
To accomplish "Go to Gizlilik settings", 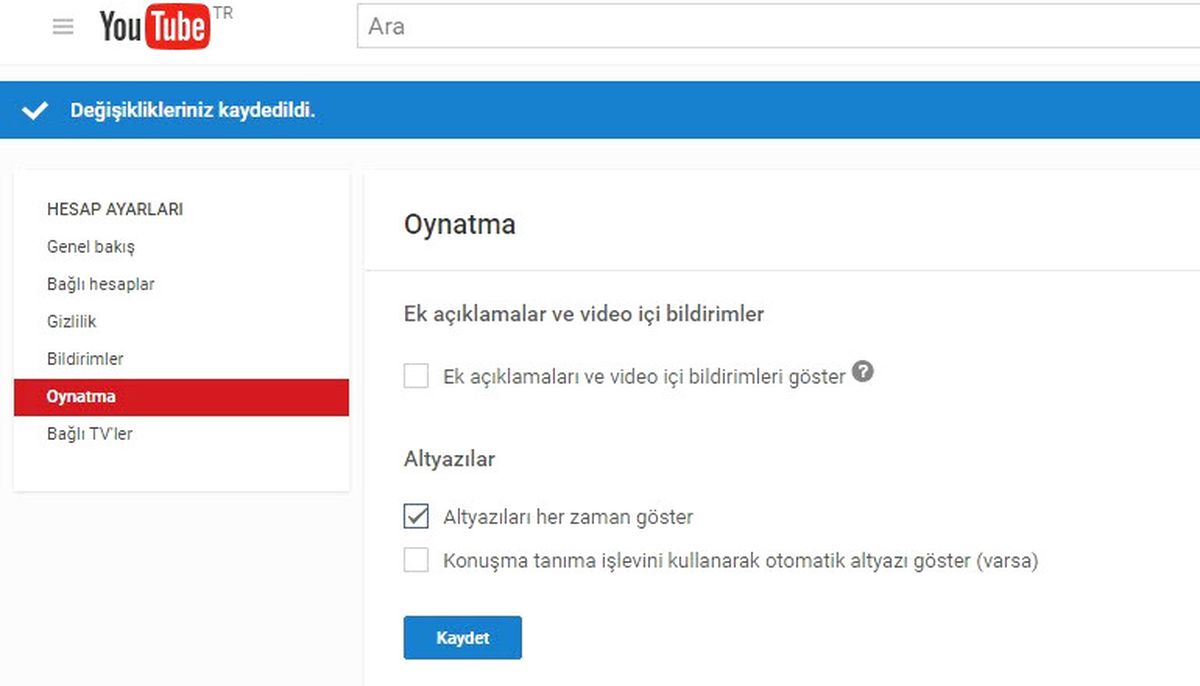I will click(72, 322).
